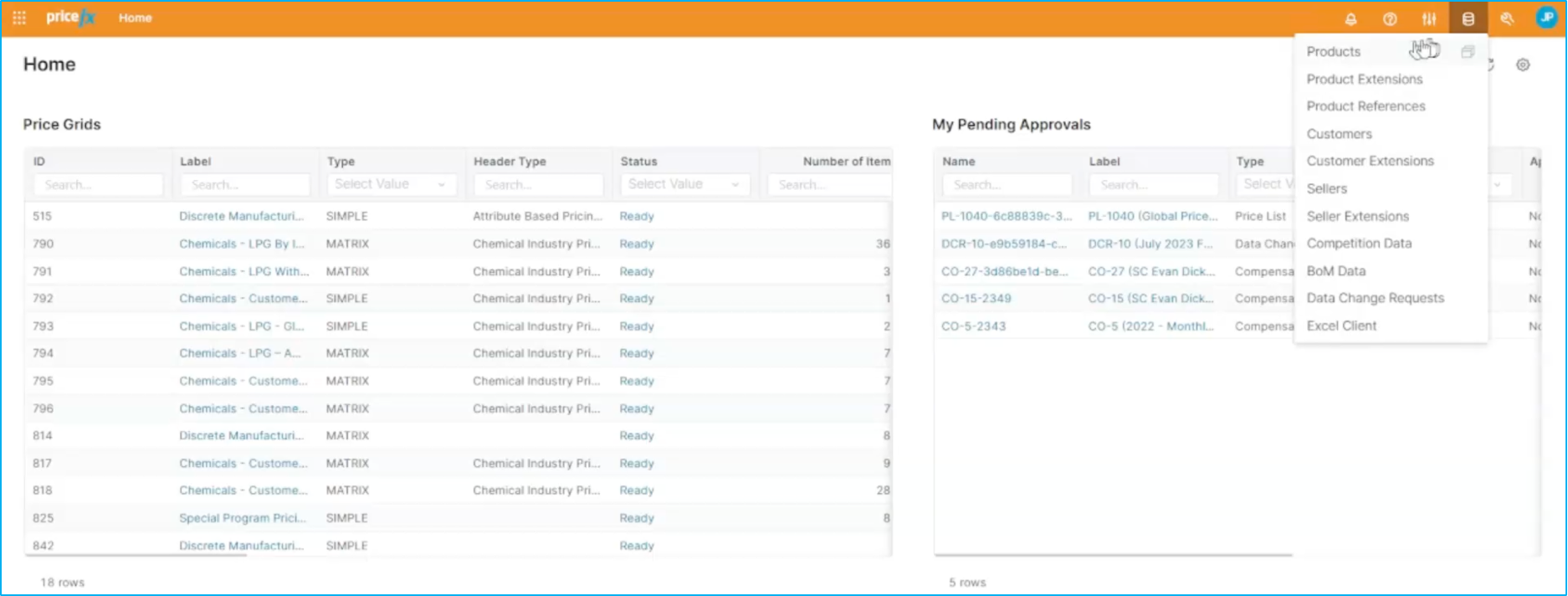Select Product Extensions menu item

coord(1365,80)
